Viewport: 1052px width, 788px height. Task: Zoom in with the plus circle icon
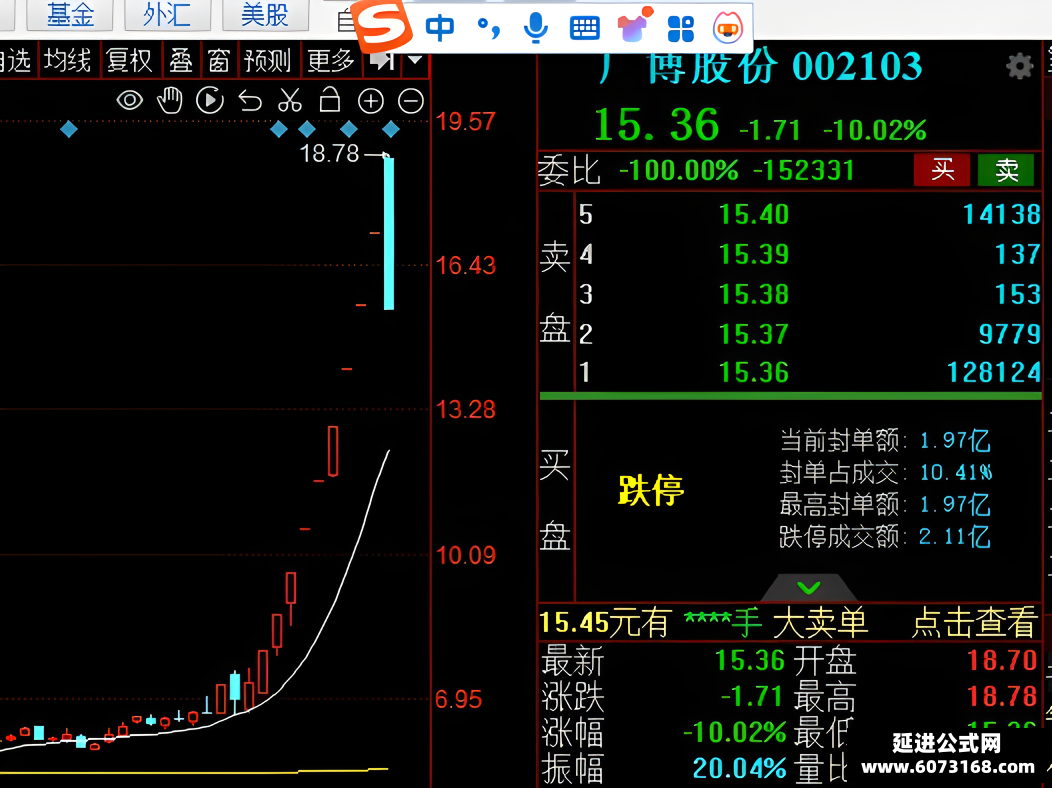[x=371, y=101]
